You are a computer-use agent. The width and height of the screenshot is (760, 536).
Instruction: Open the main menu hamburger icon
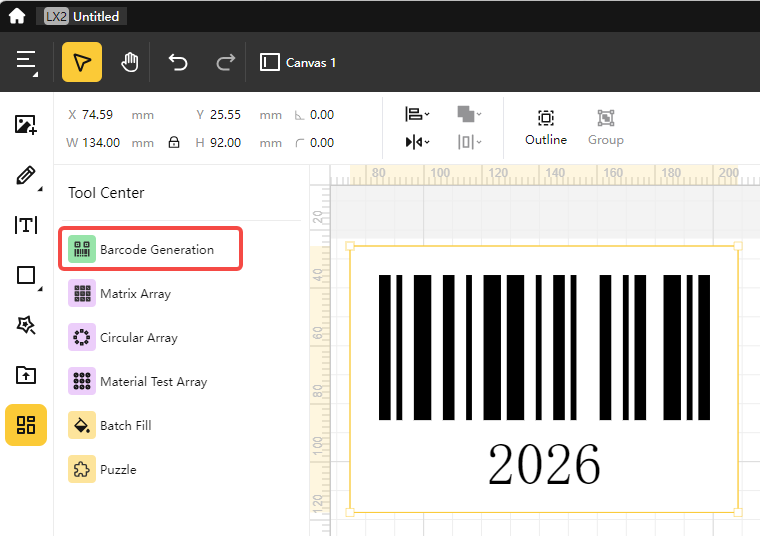click(x=26, y=62)
